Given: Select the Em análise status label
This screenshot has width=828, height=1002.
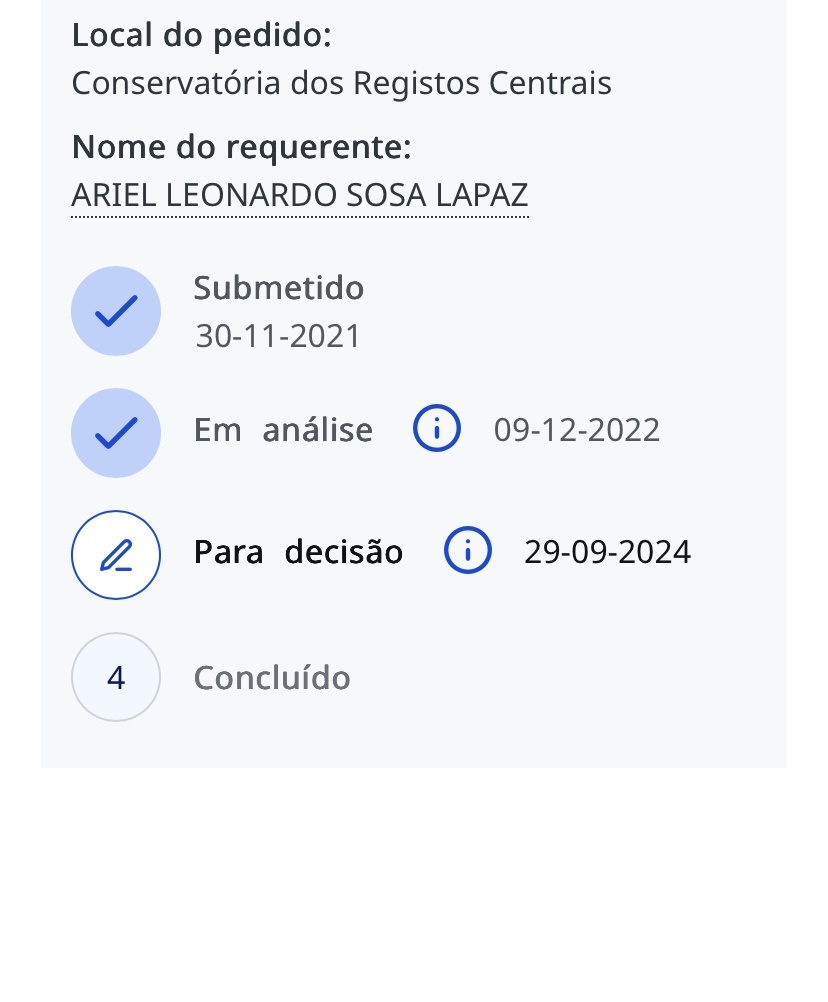Looking at the screenshot, I should tap(283, 430).
